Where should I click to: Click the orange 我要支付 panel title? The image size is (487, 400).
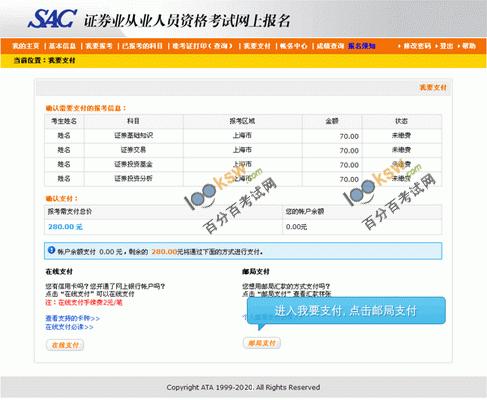pyautogui.click(x=433, y=87)
